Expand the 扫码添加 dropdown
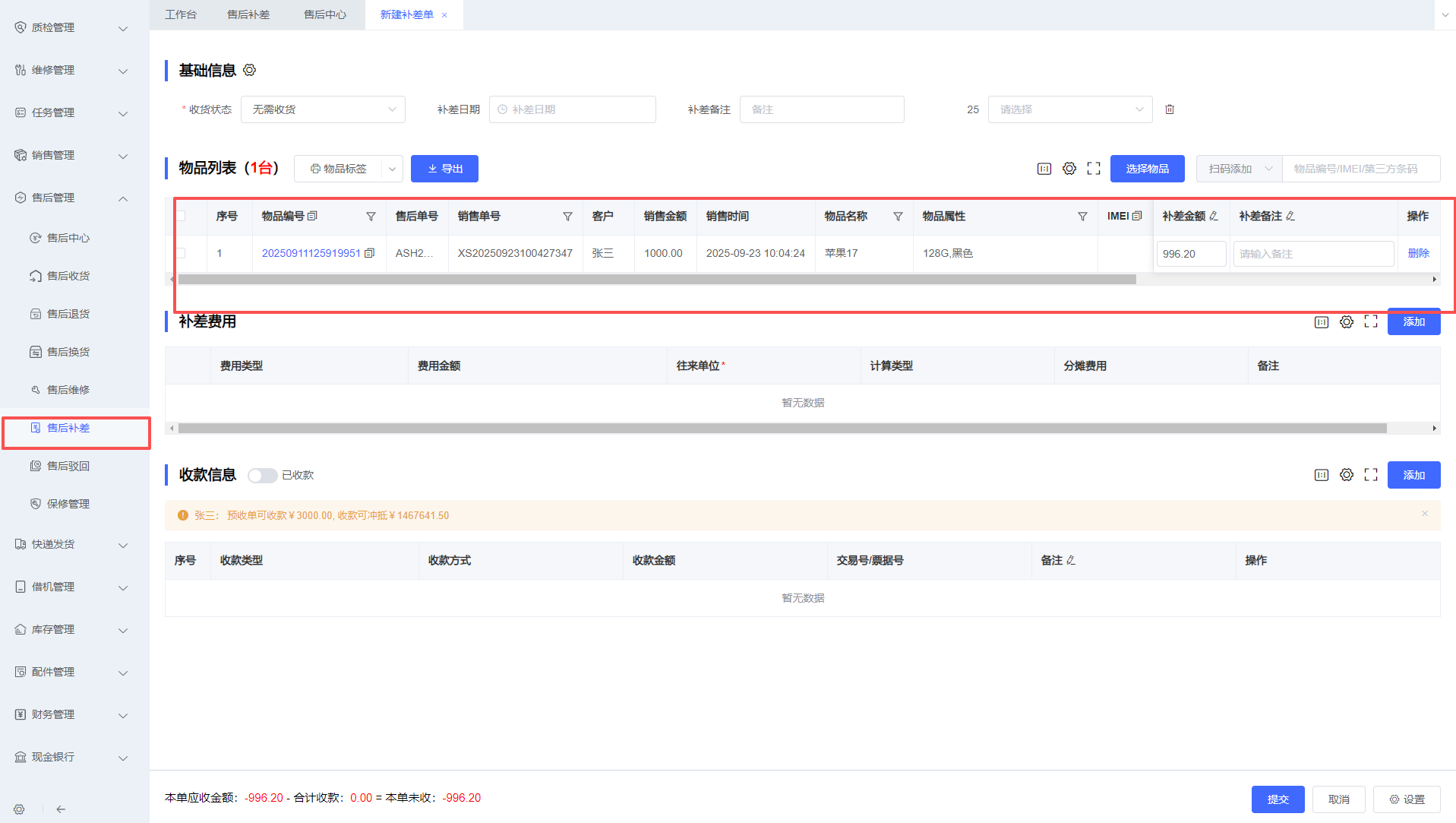The image size is (1456, 823). 1239,169
